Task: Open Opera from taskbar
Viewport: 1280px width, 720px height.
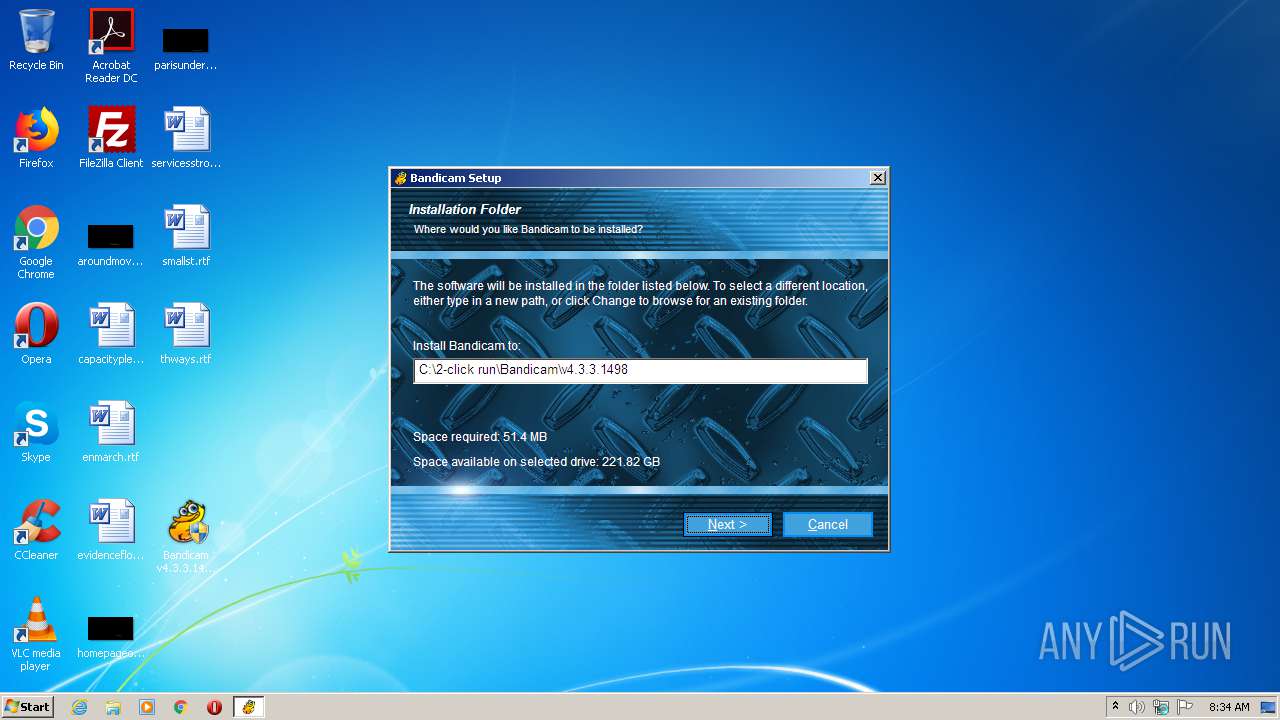Action: pyautogui.click(x=214, y=707)
